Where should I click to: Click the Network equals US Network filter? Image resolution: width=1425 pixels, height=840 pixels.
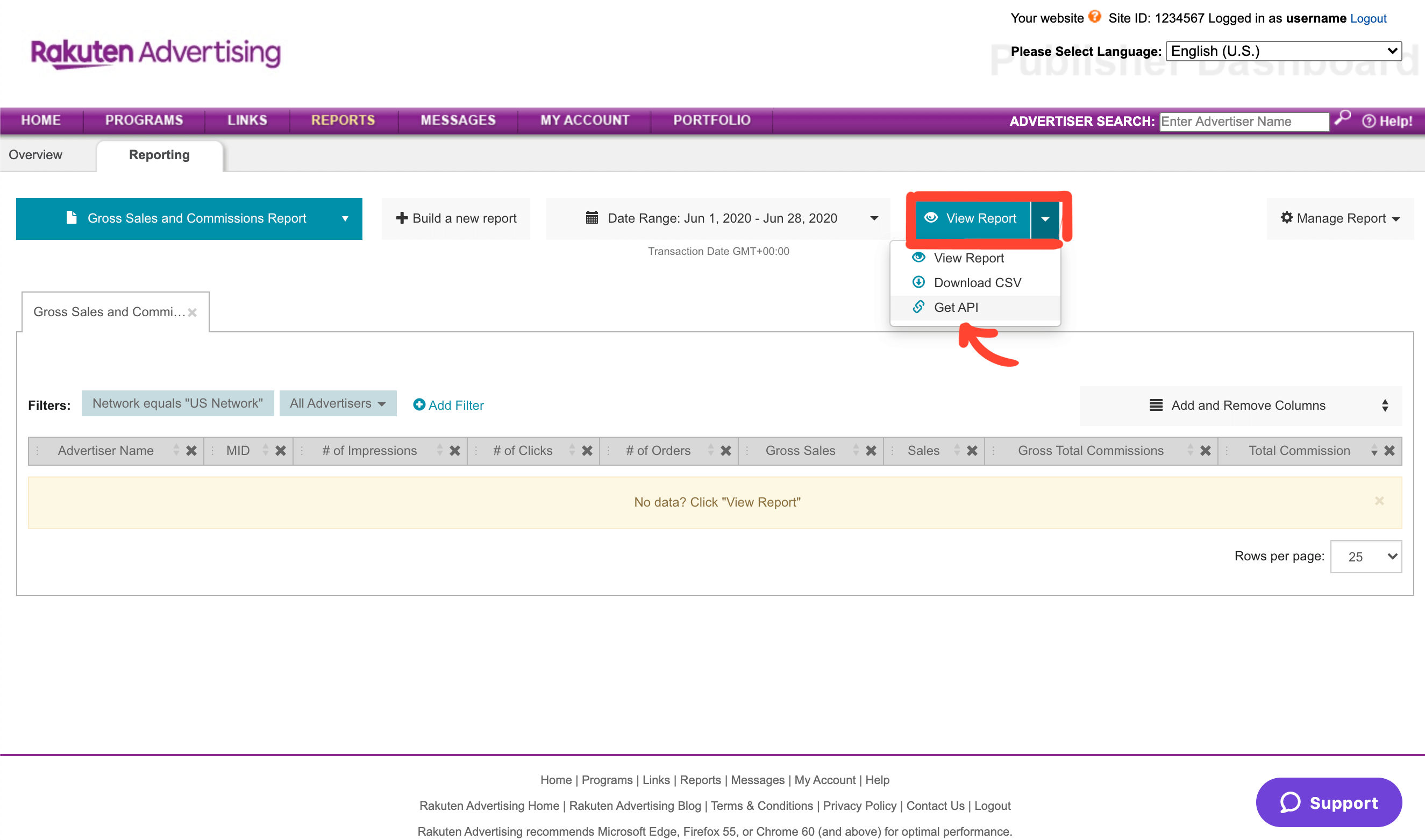pyautogui.click(x=177, y=403)
